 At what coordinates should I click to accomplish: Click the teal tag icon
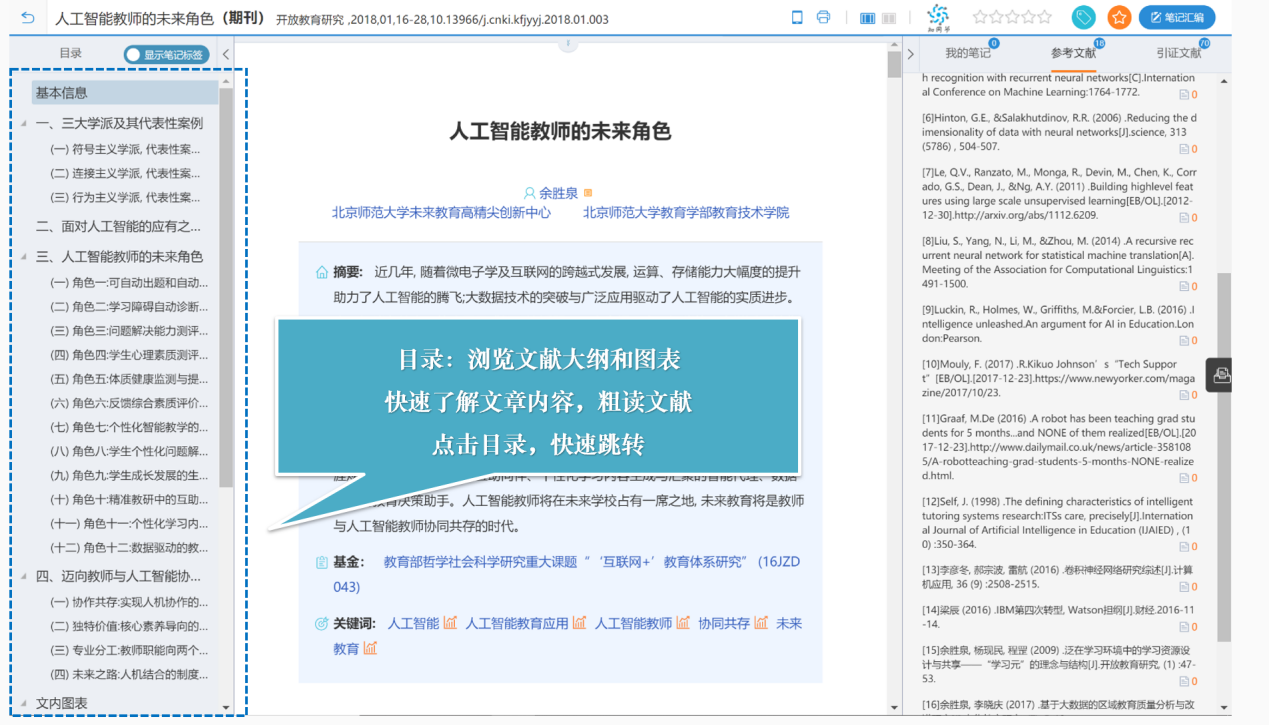point(1083,17)
